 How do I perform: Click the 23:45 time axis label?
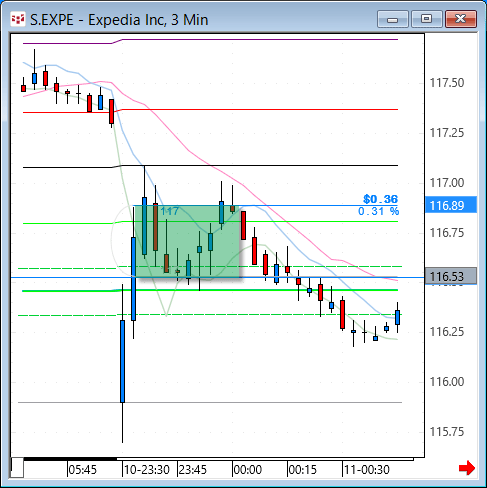(193, 470)
